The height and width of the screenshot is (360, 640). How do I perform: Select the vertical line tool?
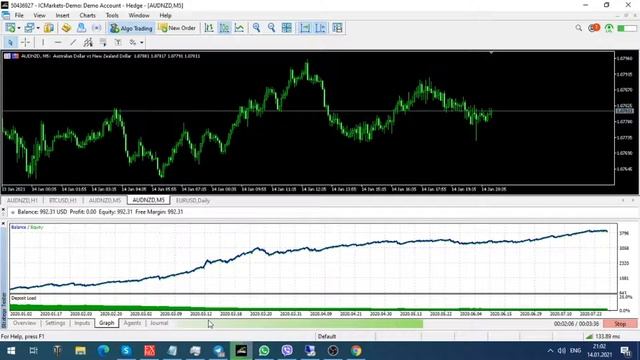coord(43,42)
